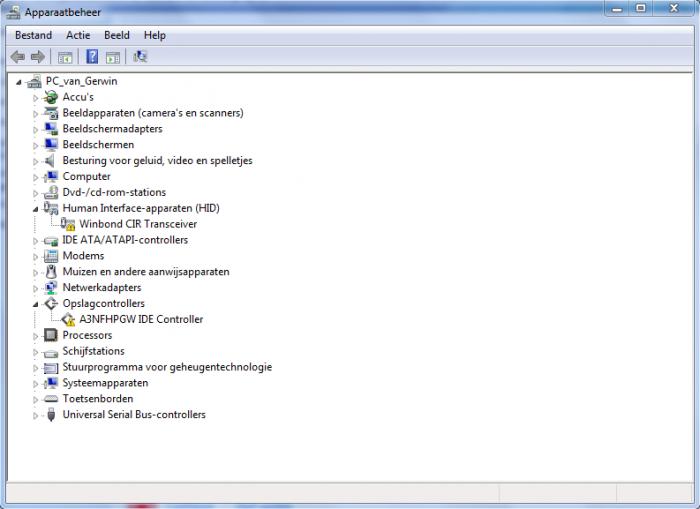The height and width of the screenshot is (509, 700).
Task: Select Schijfstations label
Action: click(94, 351)
